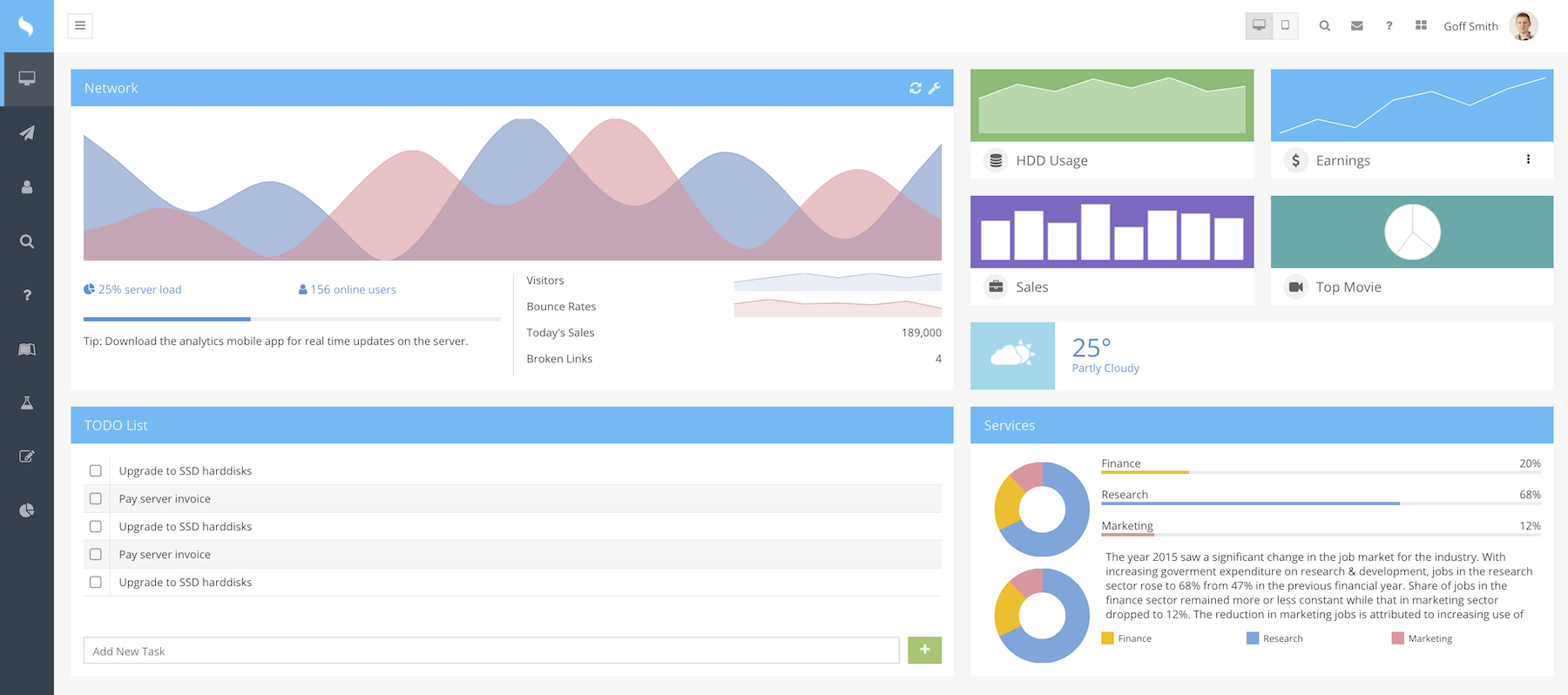Click the Services panel header
The width and height of the screenshot is (1568, 695).
coord(1262,425)
